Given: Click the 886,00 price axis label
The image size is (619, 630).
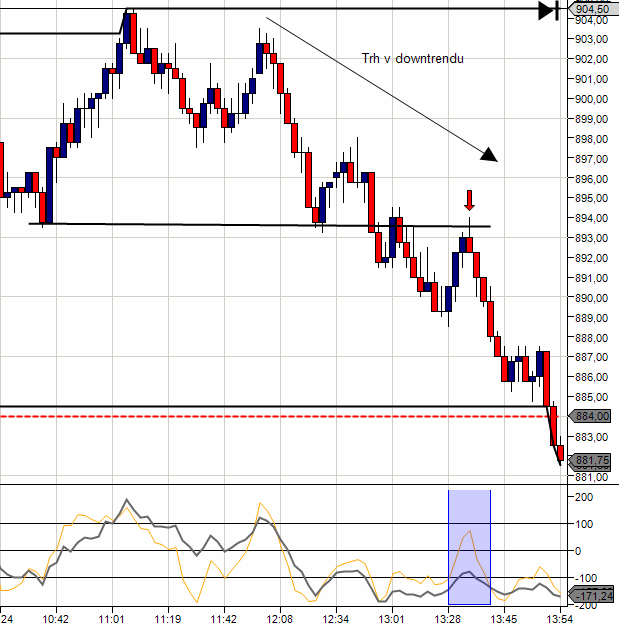Looking at the screenshot, I should (592, 377).
